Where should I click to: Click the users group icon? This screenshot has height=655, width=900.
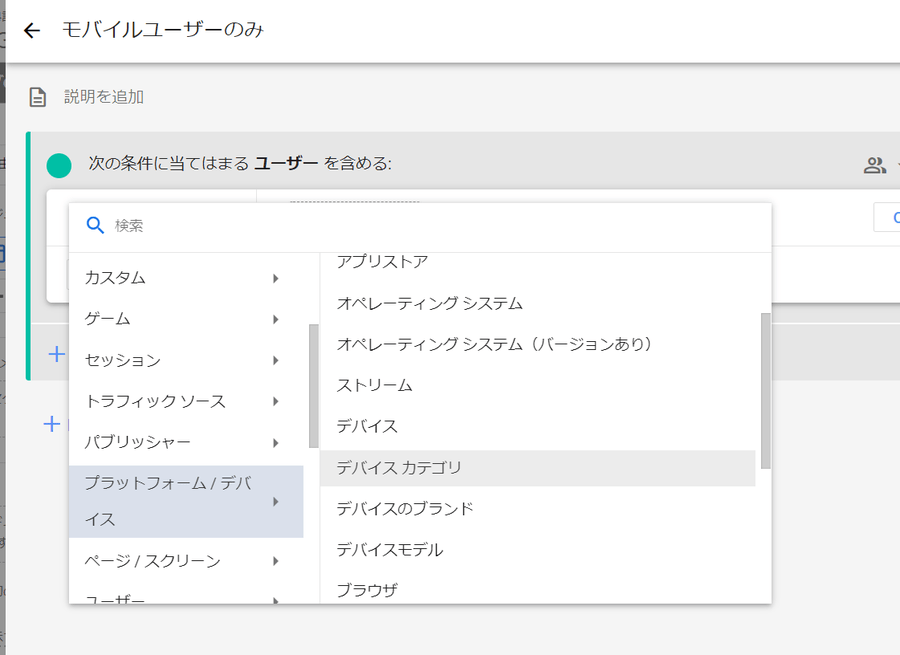point(875,165)
